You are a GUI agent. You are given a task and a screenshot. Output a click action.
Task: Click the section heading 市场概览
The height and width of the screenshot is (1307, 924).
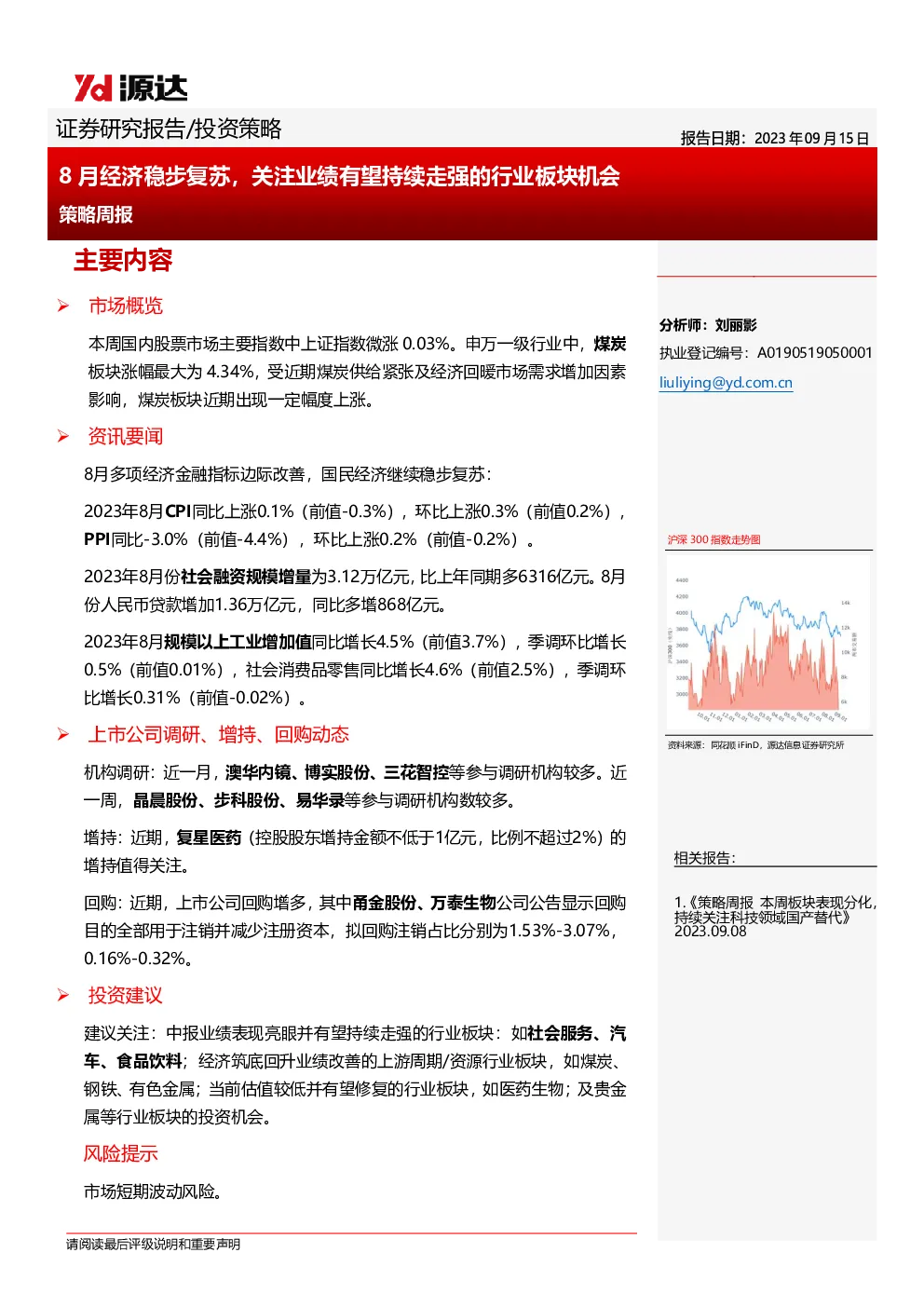126,306
